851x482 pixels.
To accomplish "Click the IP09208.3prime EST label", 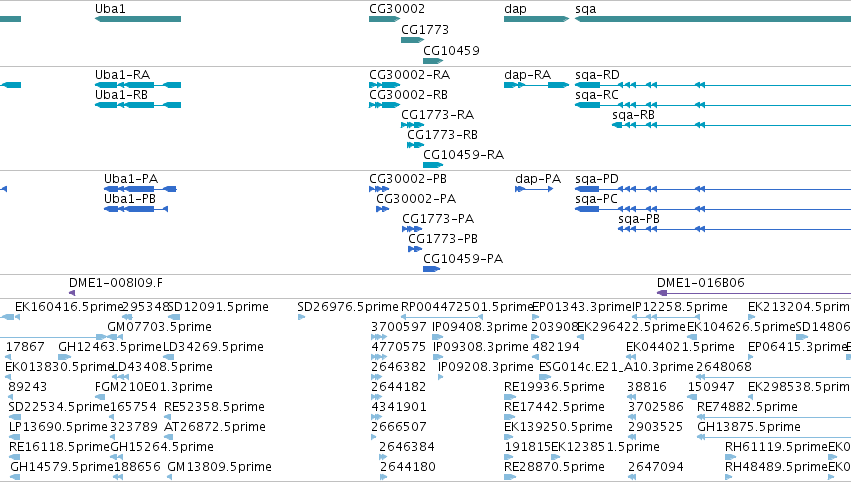I will tap(486, 367).
